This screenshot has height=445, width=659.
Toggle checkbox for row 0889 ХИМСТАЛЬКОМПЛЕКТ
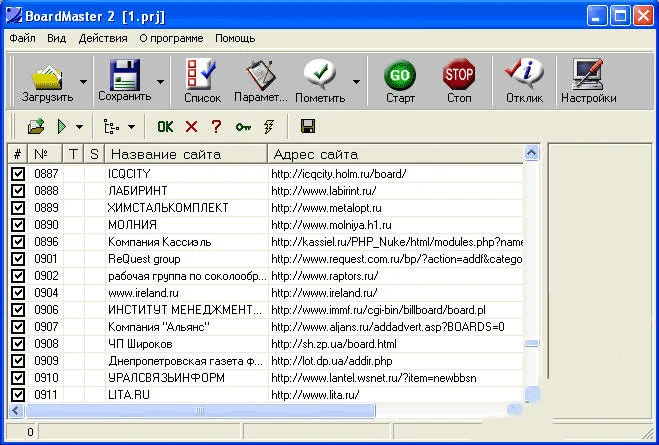pos(18,208)
